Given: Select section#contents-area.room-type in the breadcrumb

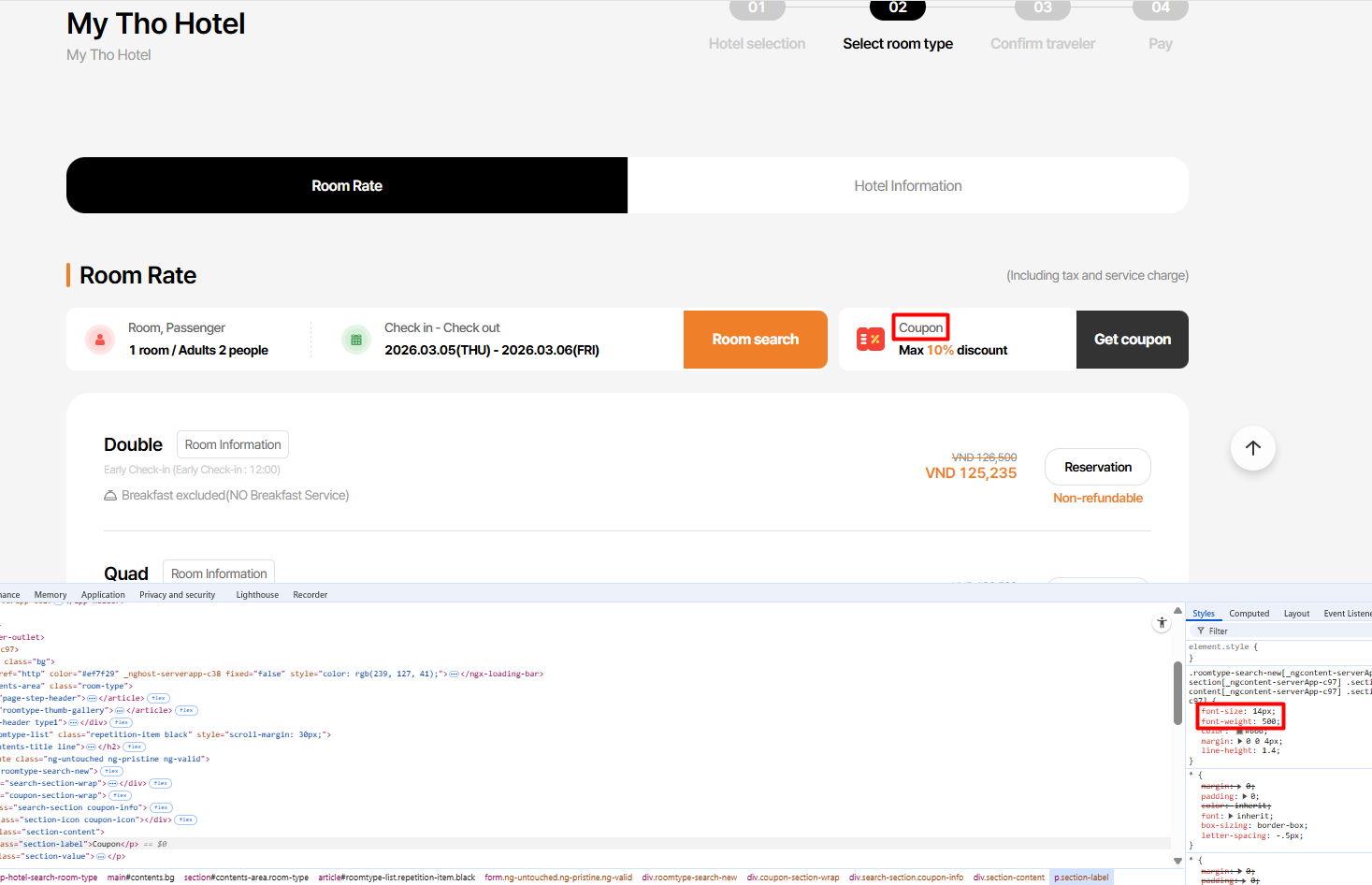Looking at the screenshot, I should (246, 878).
